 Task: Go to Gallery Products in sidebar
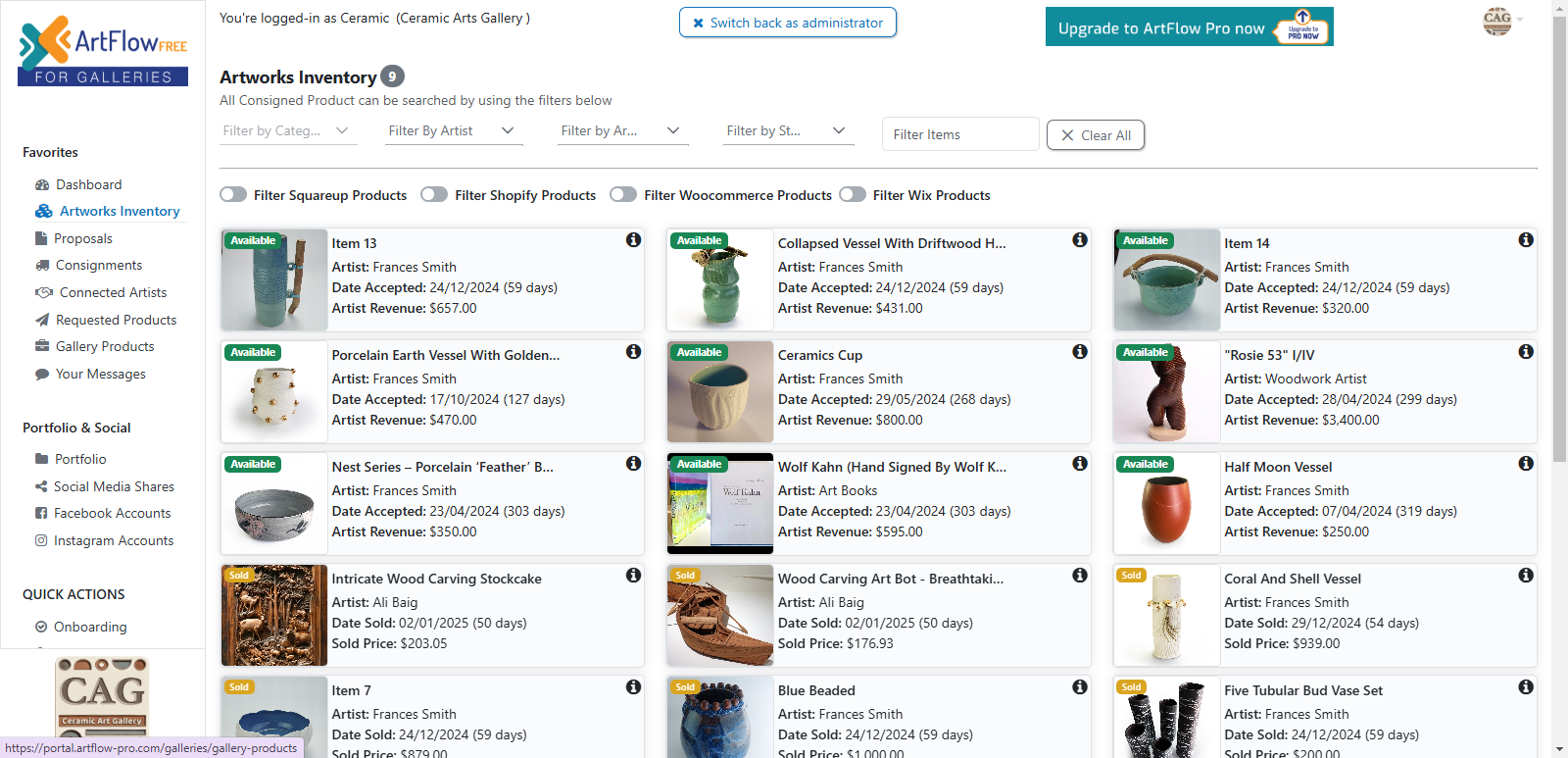[x=105, y=346]
